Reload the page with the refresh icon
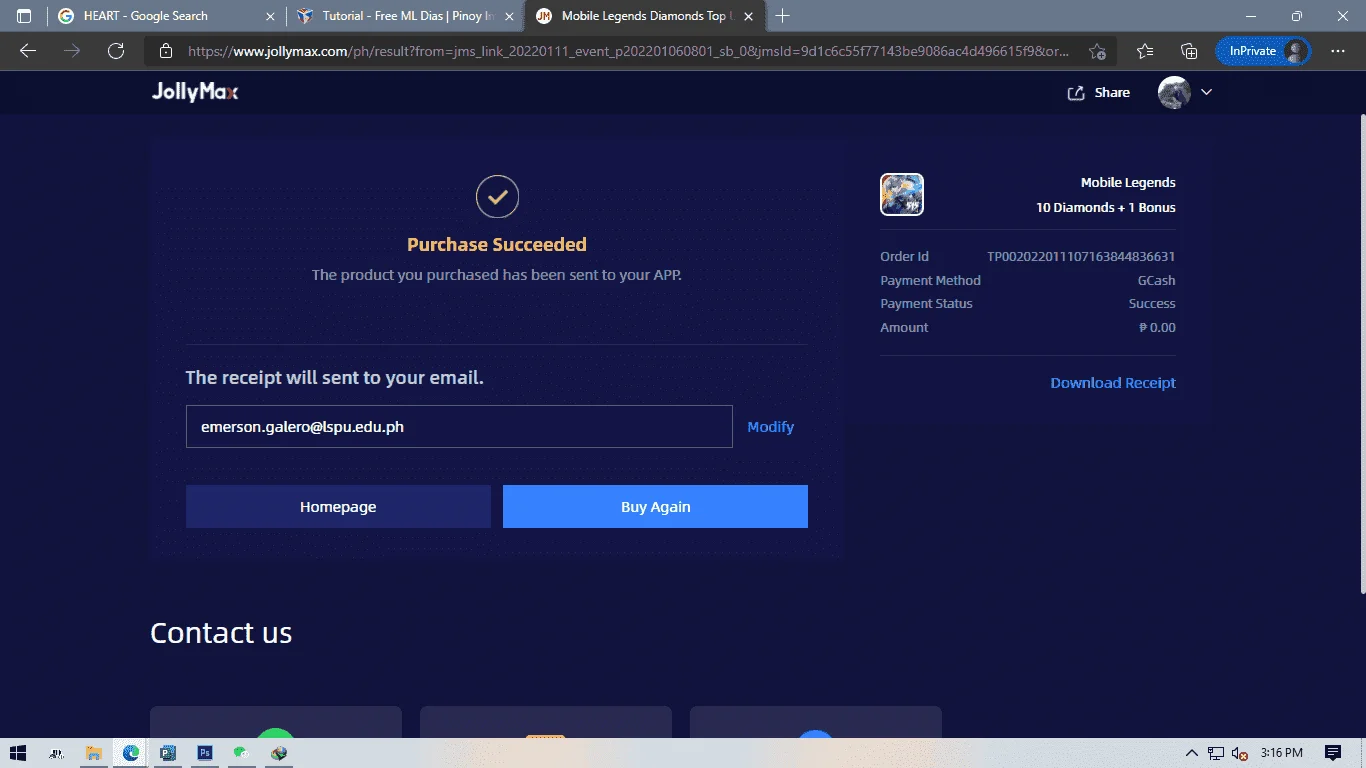This screenshot has height=768, width=1366. click(116, 51)
